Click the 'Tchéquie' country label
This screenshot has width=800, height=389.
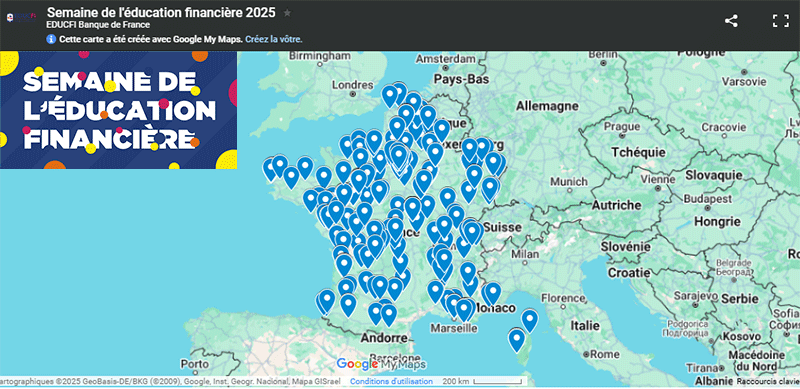pos(638,152)
